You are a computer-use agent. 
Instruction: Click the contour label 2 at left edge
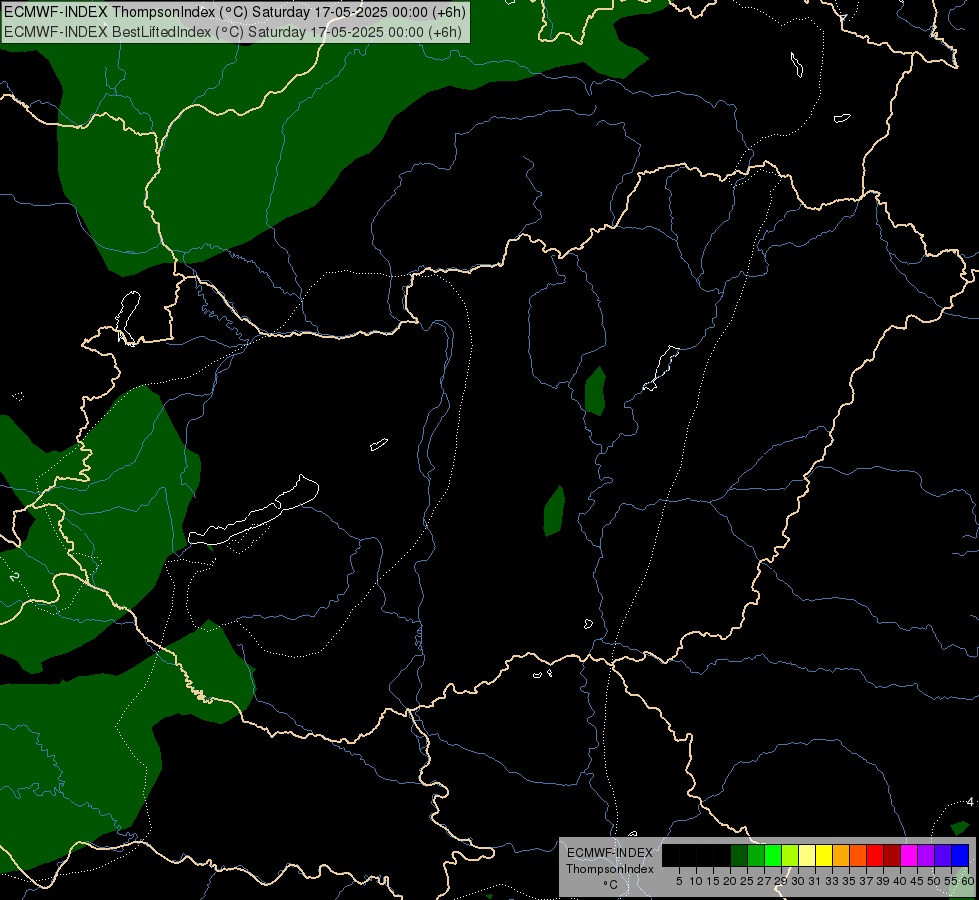pos(14,577)
